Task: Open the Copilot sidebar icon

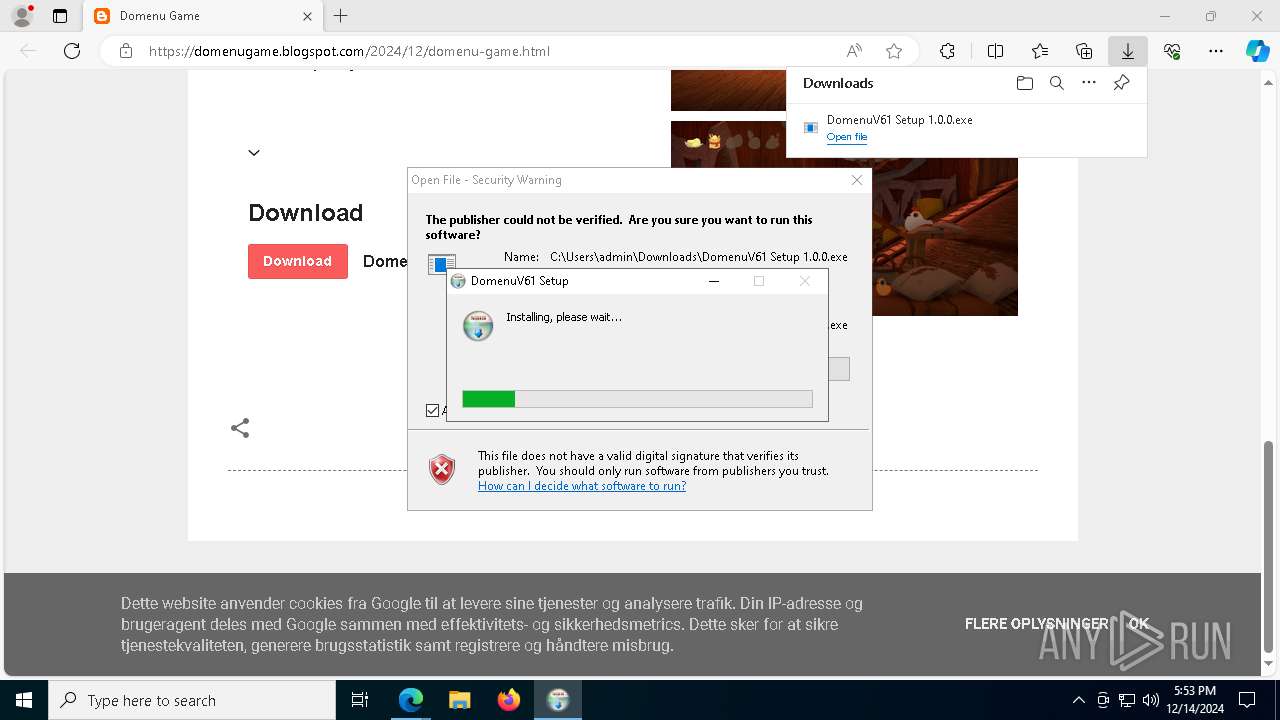Action: [x=1258, y=51]
